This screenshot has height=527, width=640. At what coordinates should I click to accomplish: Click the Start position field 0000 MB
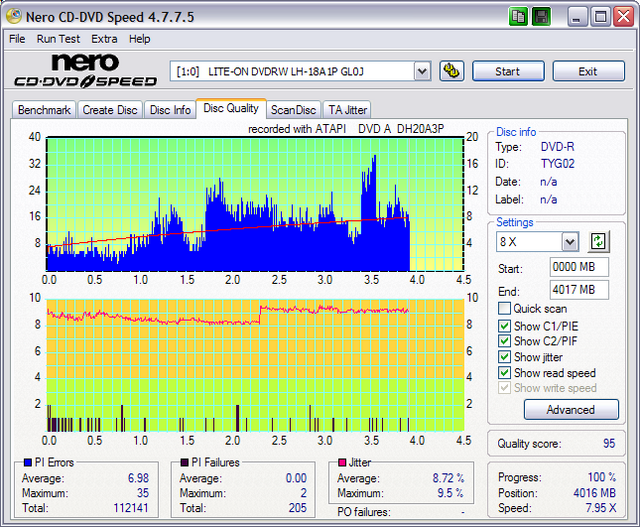579,267
